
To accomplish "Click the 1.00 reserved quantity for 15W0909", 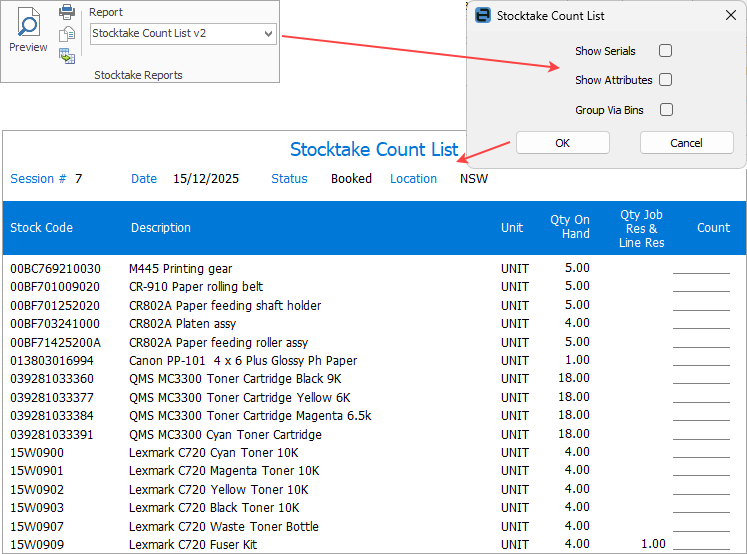I will click(653, 544).
